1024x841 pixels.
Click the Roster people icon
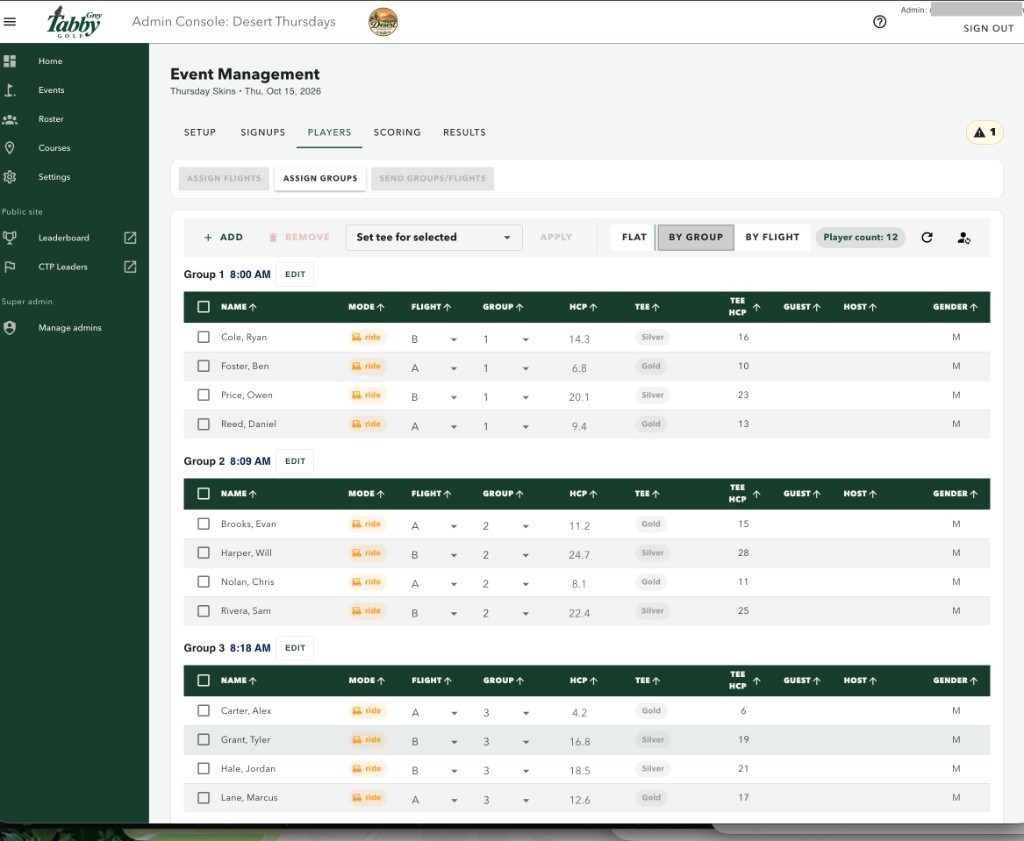(10, 119)
